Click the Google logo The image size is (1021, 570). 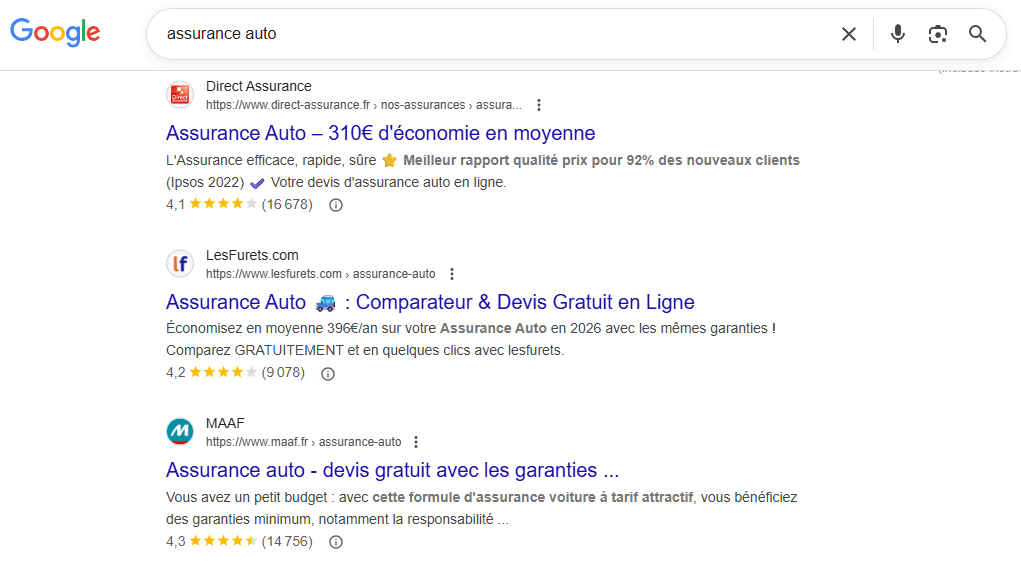click(55, 33)
